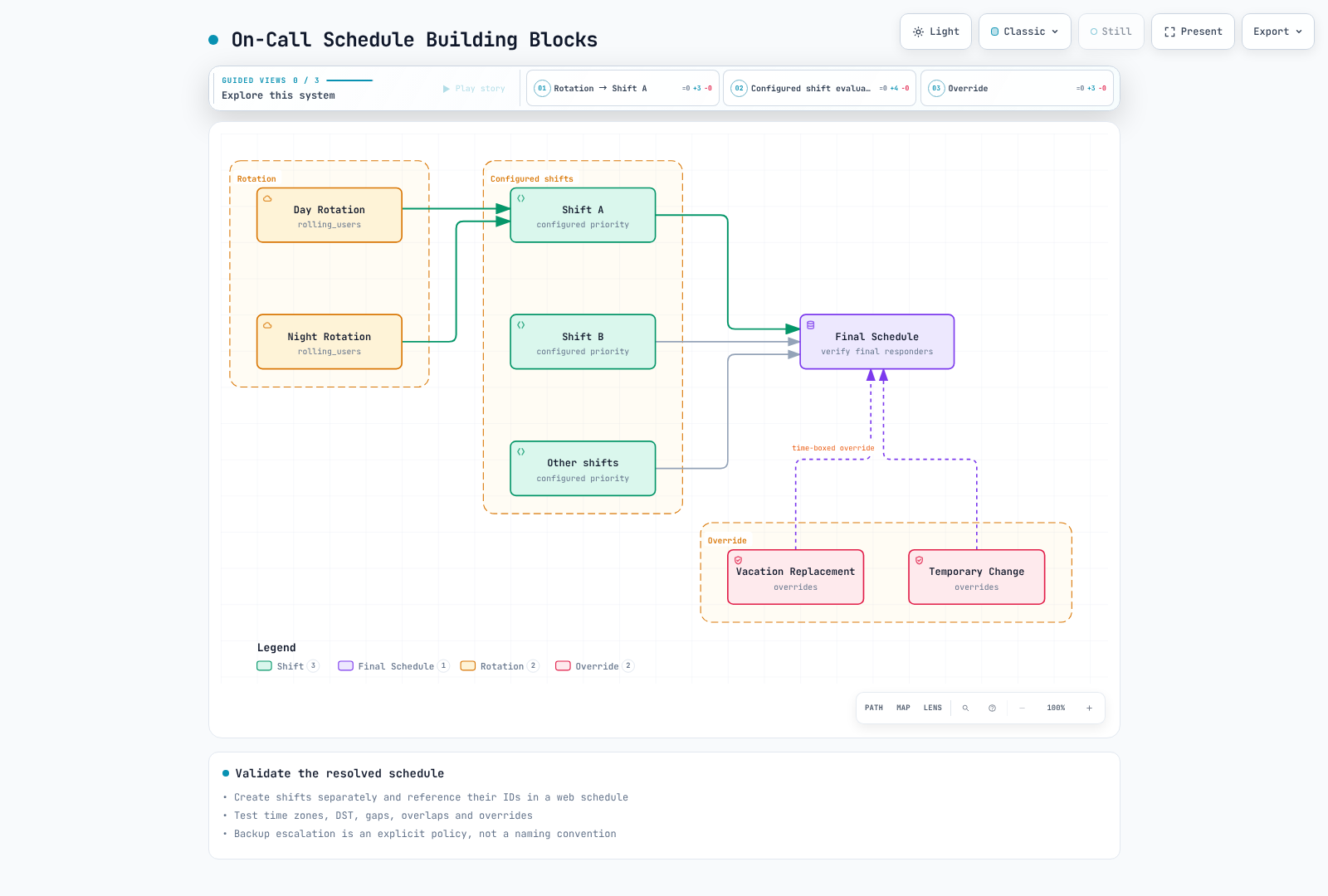Click the guided views progress bar
This screenshot has height=896, width=1328.
[349, 80]
